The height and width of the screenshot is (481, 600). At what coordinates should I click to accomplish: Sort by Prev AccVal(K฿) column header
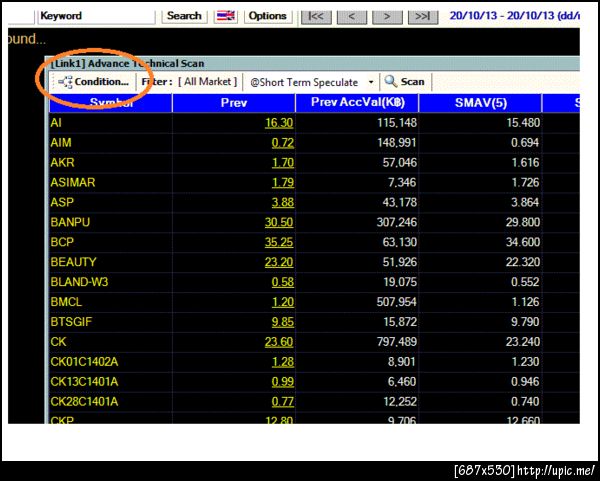pyautogui.click(x=357, y=103)
